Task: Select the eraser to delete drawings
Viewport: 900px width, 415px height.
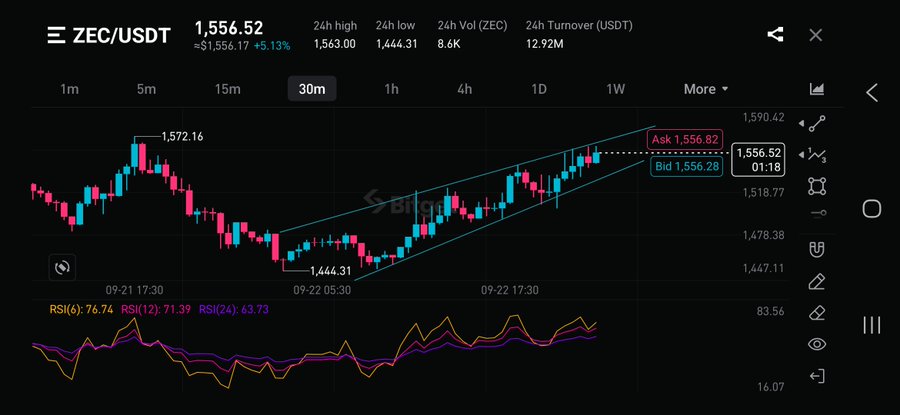Action: coord(817,313)
